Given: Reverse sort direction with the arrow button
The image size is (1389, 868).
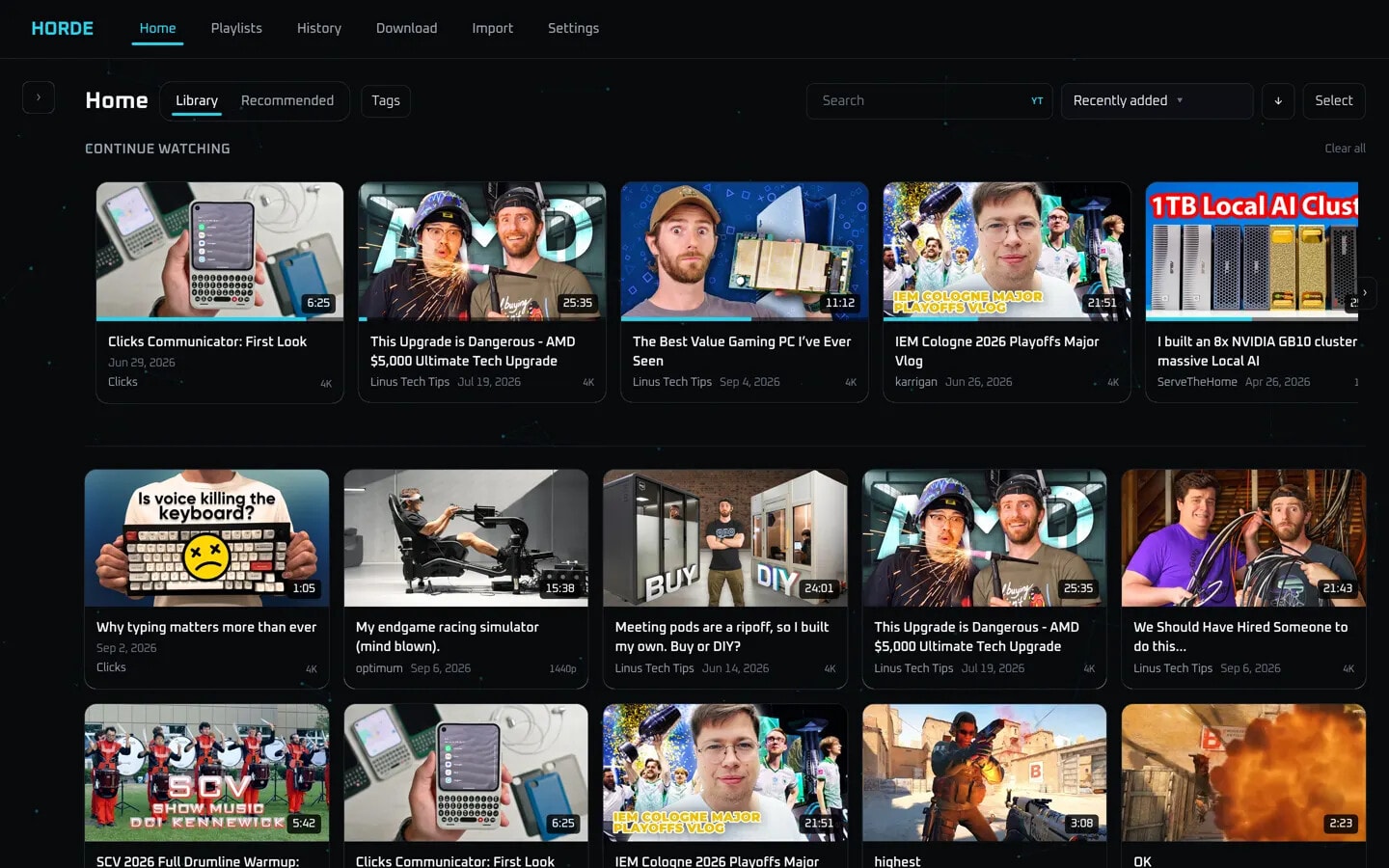Looking at the screenshot, I should [x=1278, y=100].
